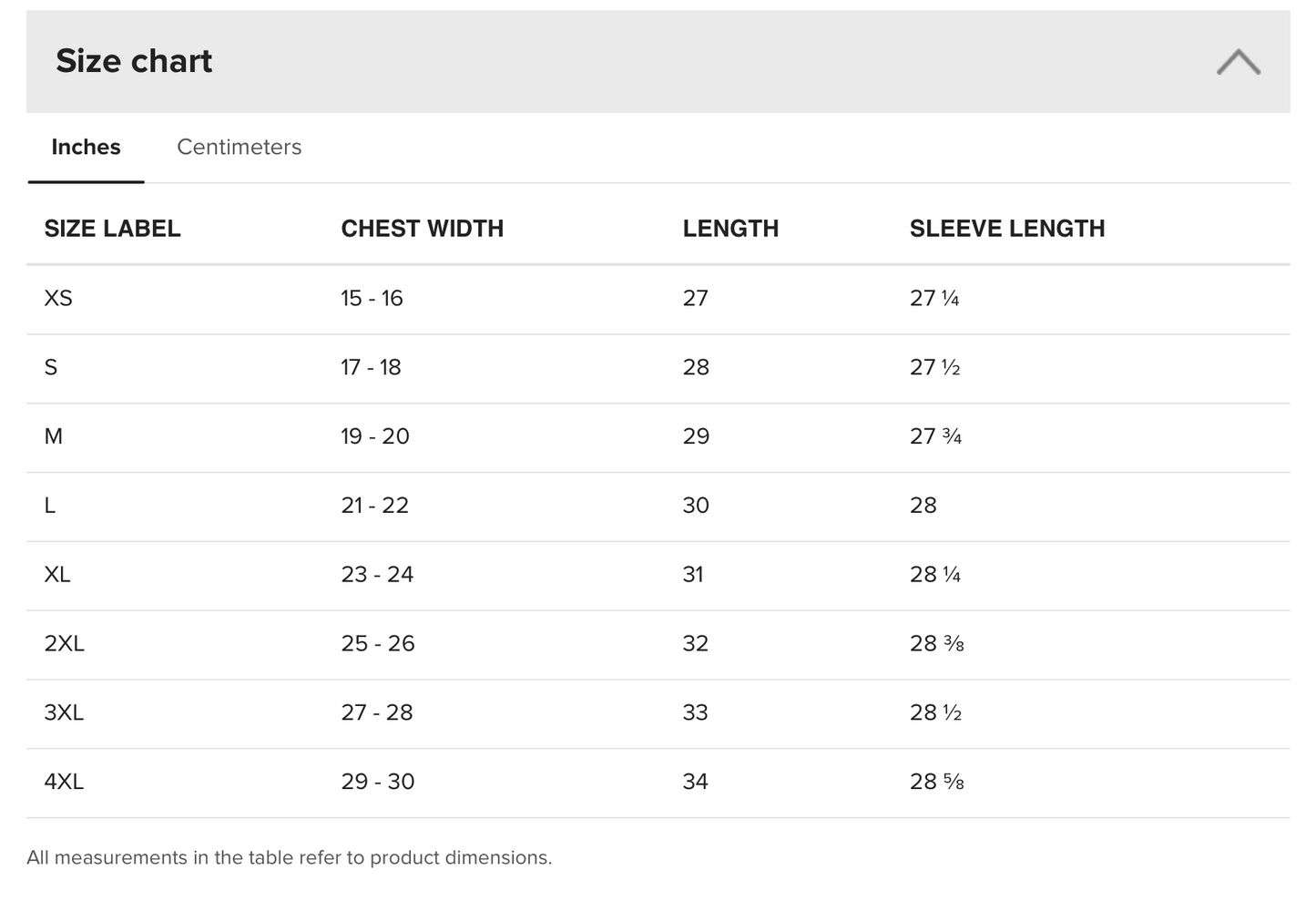The image size is (1316, 911).
Task: Select the S size row label
Action: [x=51, y=367]
